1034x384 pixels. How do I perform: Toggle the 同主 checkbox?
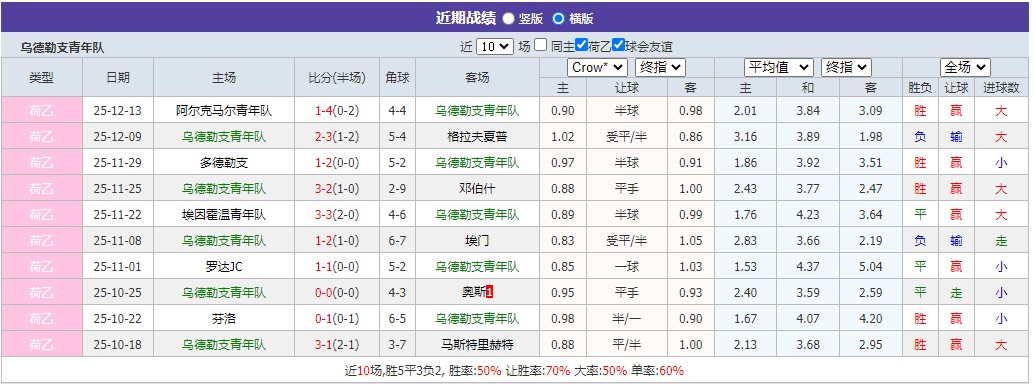pos(541,45)
